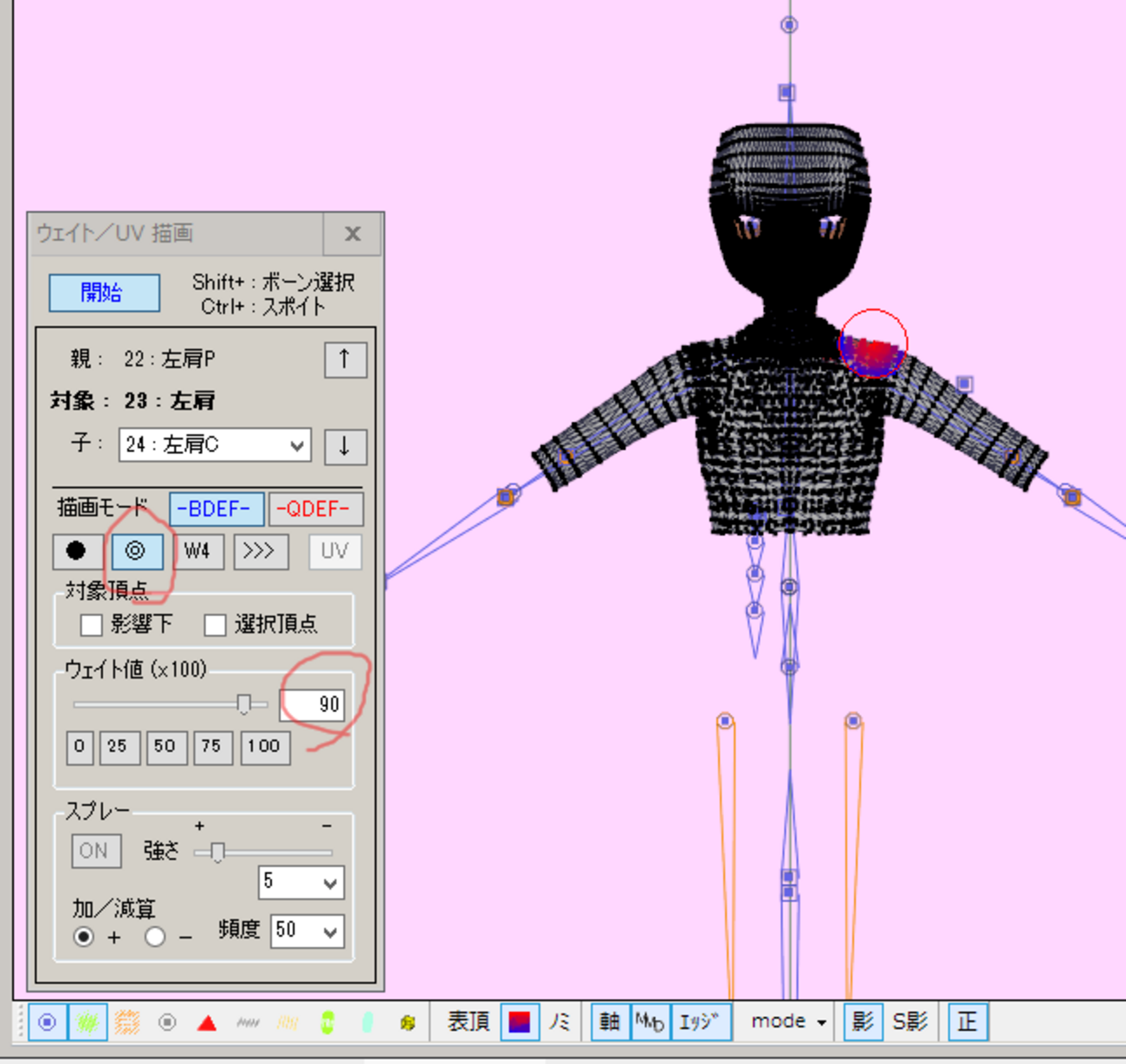Toggle the gray circle-dot display icon
This screenshot has width=1126, height=1064.
click(x=167, y=1022)
